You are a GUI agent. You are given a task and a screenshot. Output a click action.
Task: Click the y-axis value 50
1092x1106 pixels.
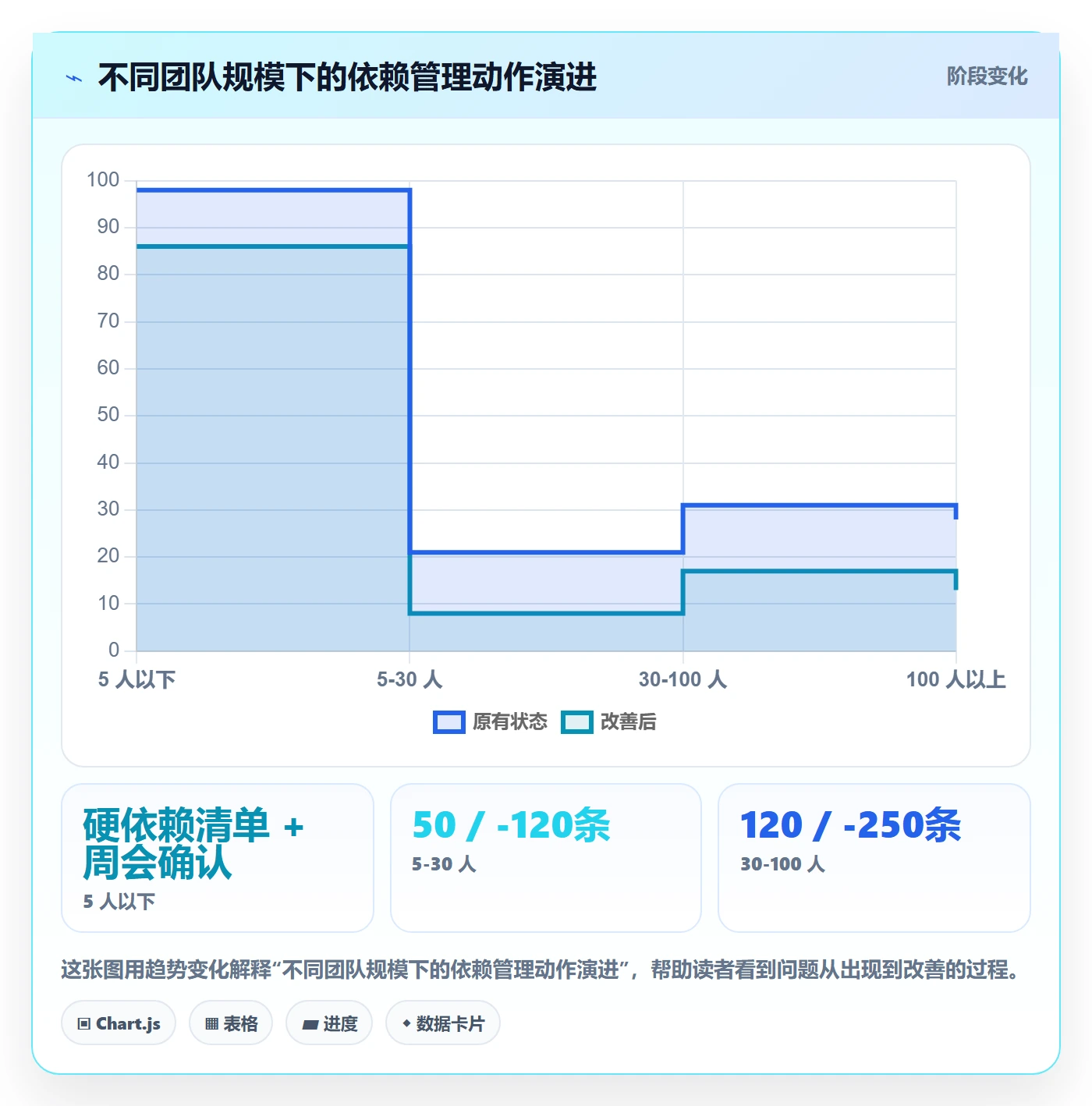coord(108,415)
